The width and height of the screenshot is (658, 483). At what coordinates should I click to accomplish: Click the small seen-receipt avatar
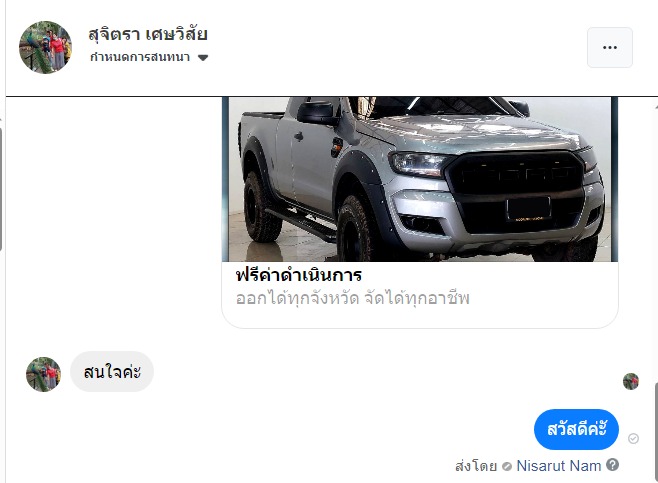[631, 381]
